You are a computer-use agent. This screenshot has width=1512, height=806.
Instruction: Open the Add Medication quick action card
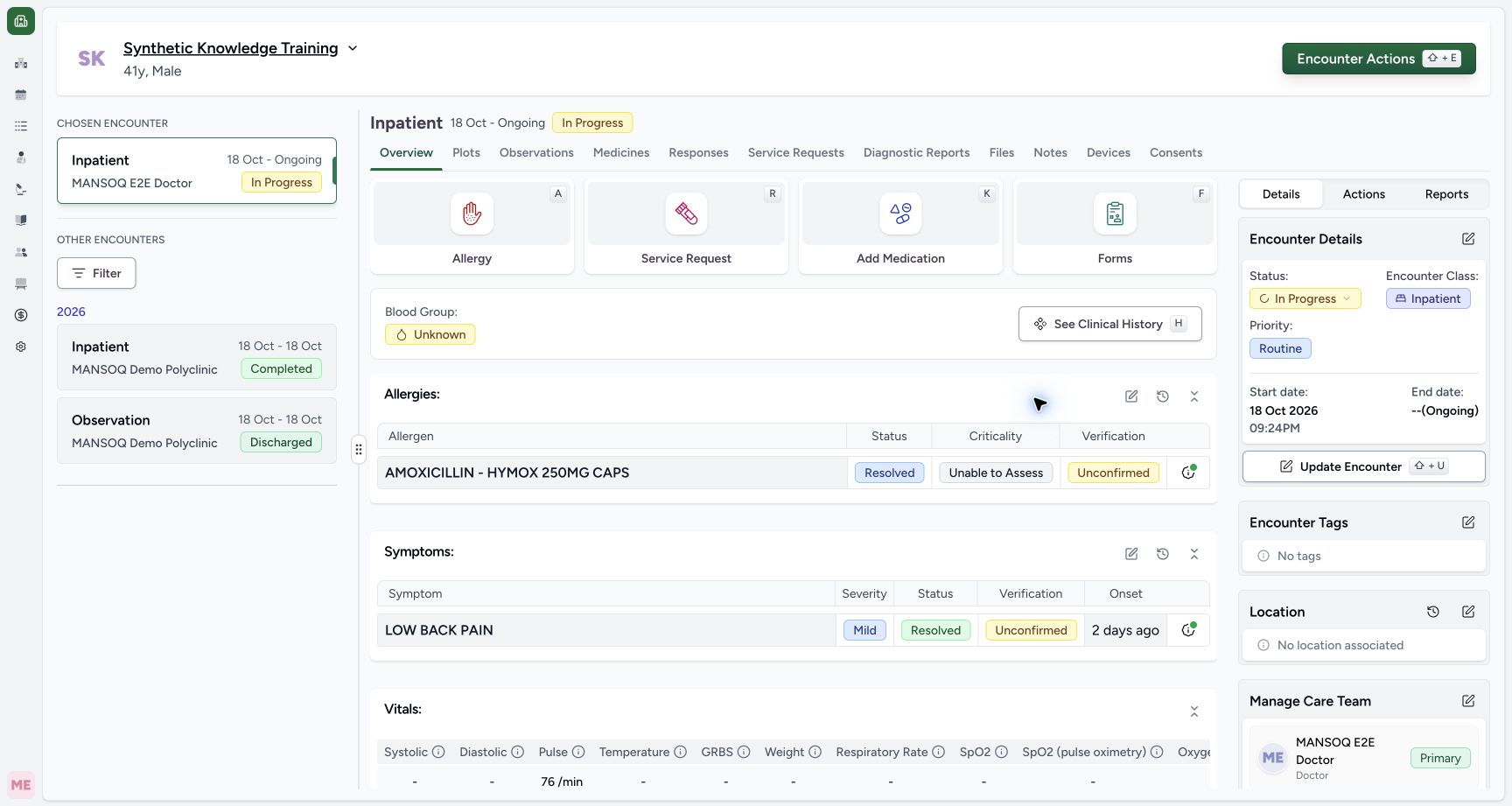[x=900, y=227]
